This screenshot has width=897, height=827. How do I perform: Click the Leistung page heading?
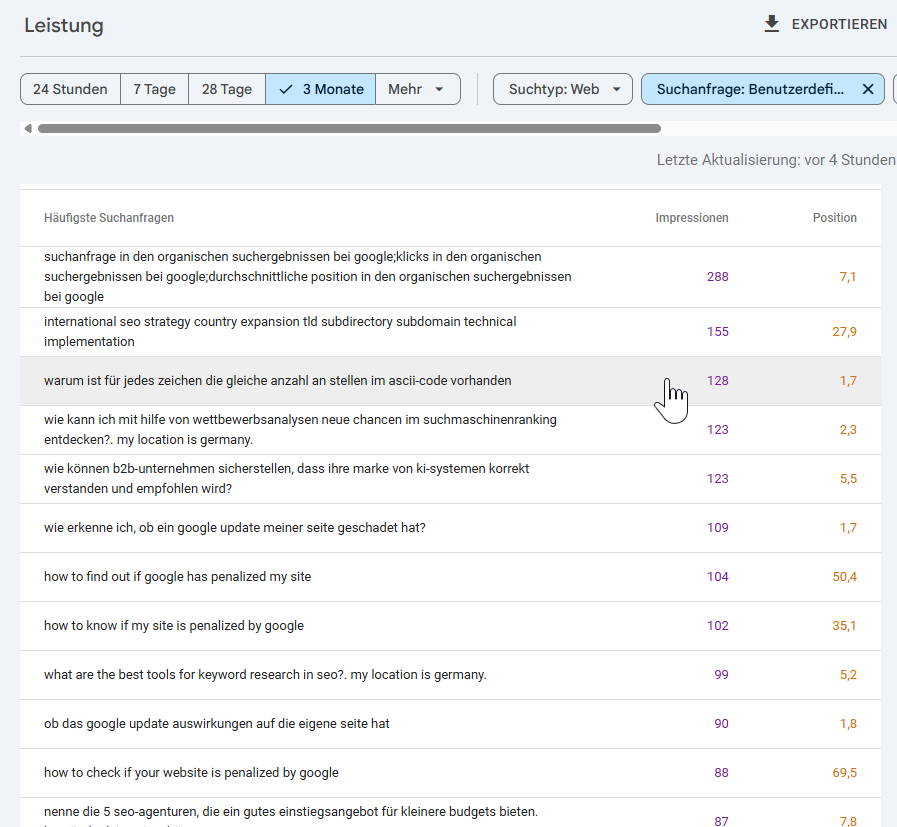pos(64,26)
